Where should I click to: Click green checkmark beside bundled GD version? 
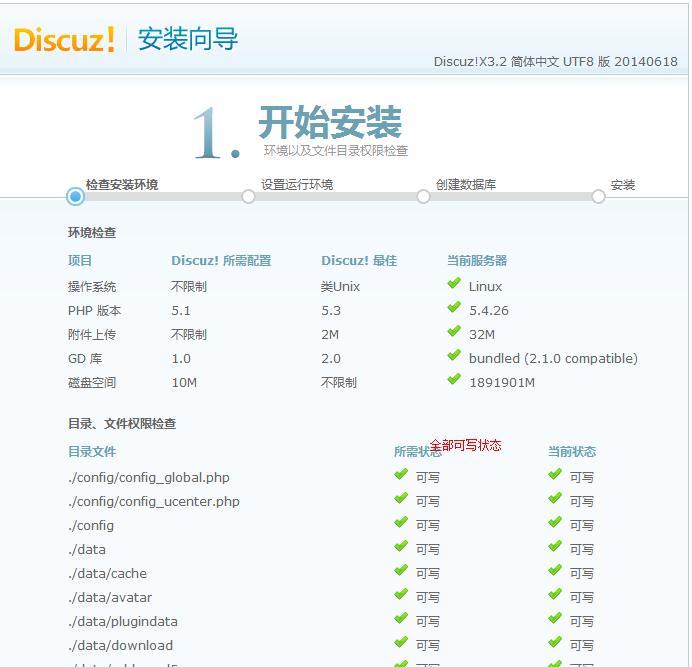[454, 355]
